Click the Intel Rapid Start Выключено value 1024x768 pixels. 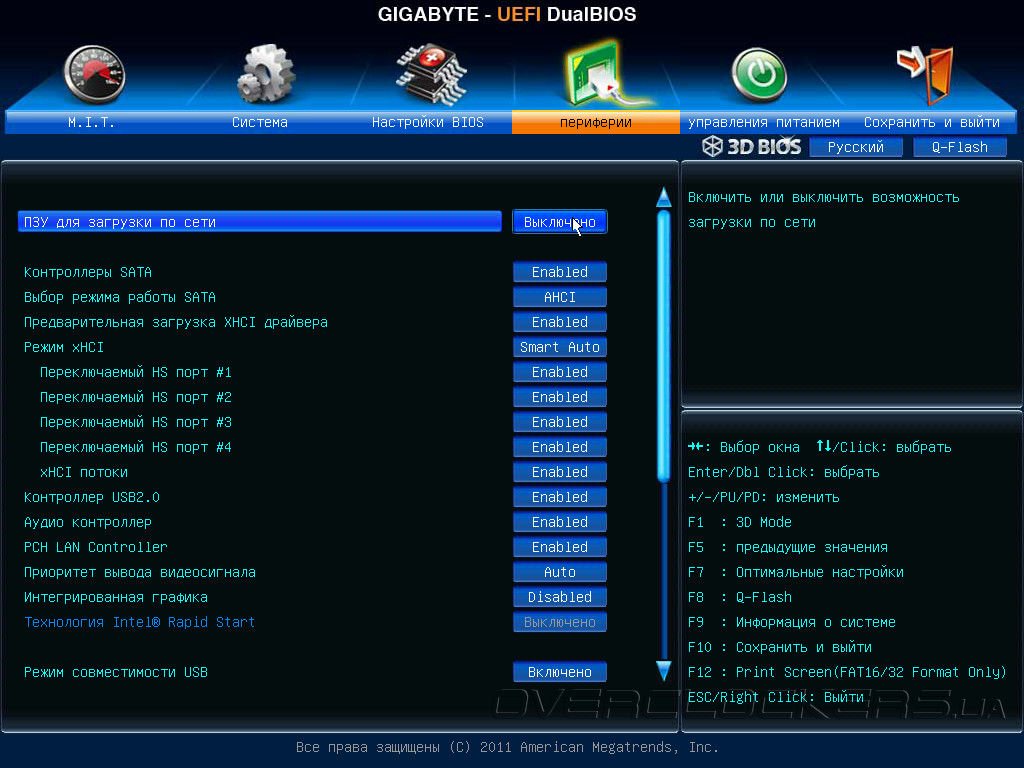click(x=560, y=622)
